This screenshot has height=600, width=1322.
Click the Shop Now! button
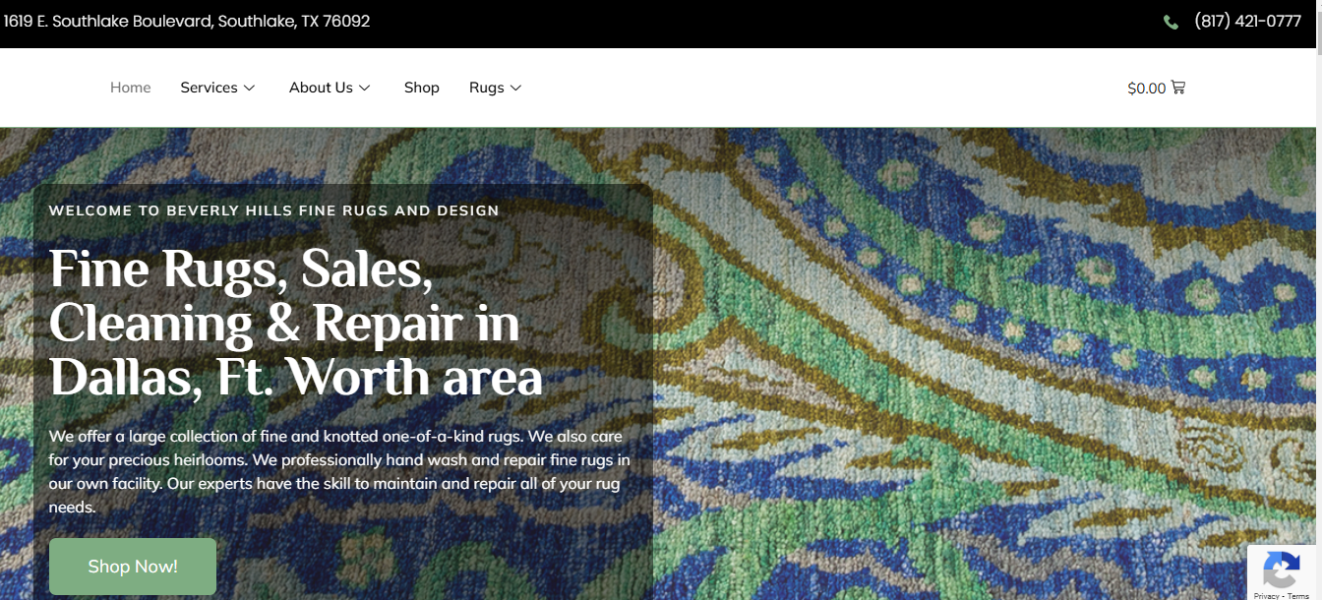[133, 566]
